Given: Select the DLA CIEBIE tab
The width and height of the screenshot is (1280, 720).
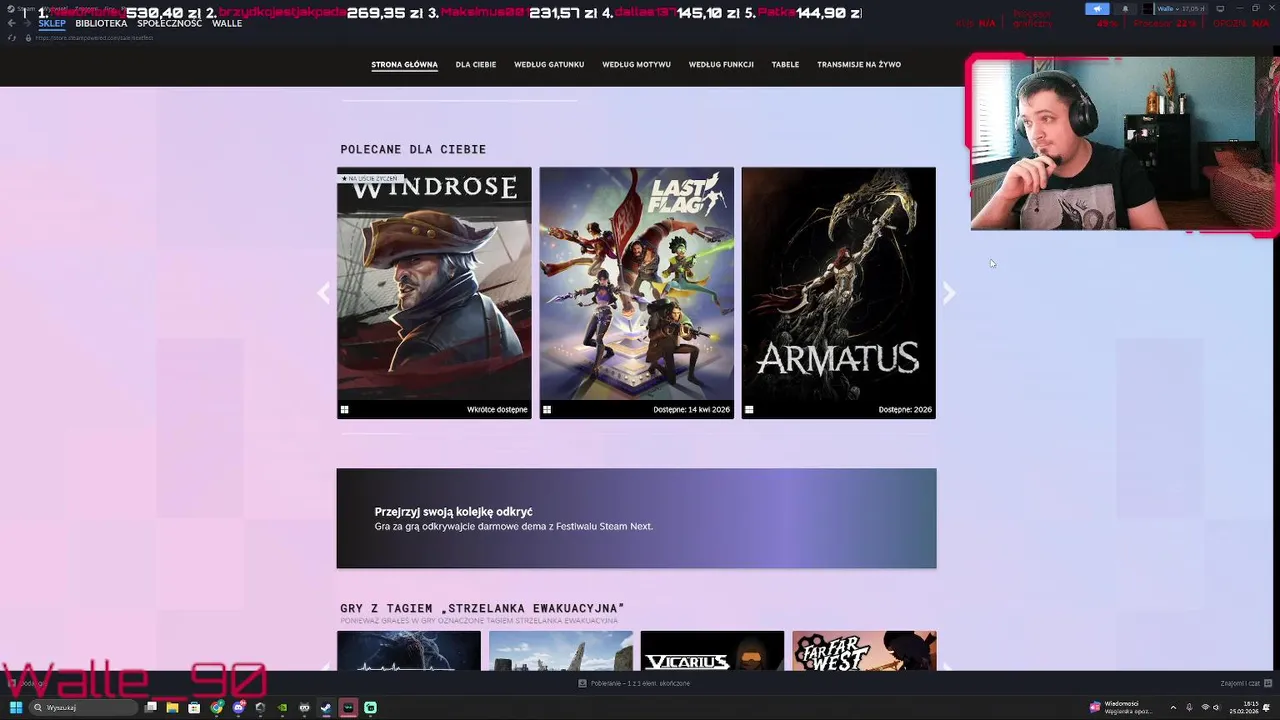Looking at the screenshot, I should pos(476,65).
